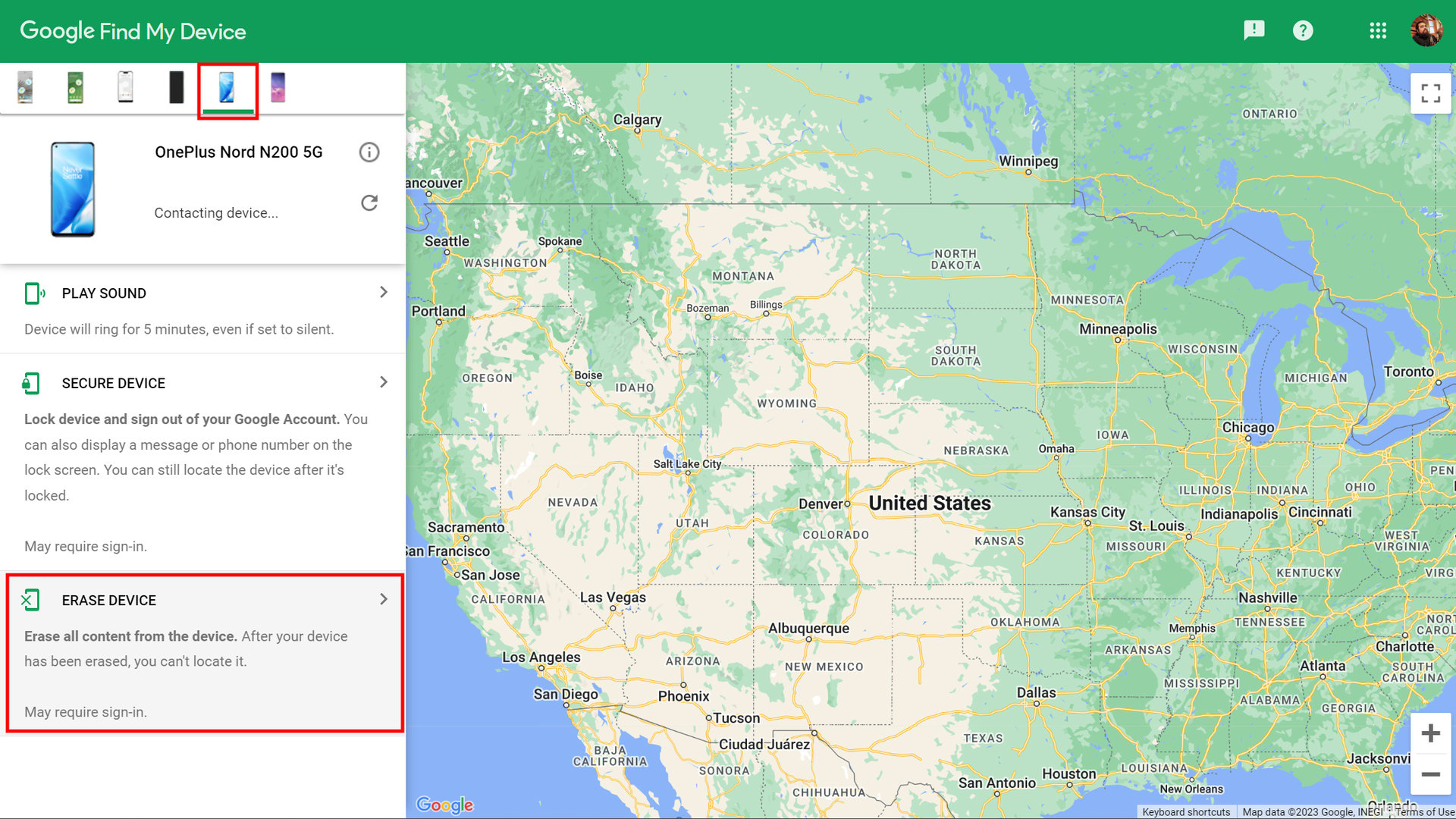Open send feedback icon

click(1254, 30)
